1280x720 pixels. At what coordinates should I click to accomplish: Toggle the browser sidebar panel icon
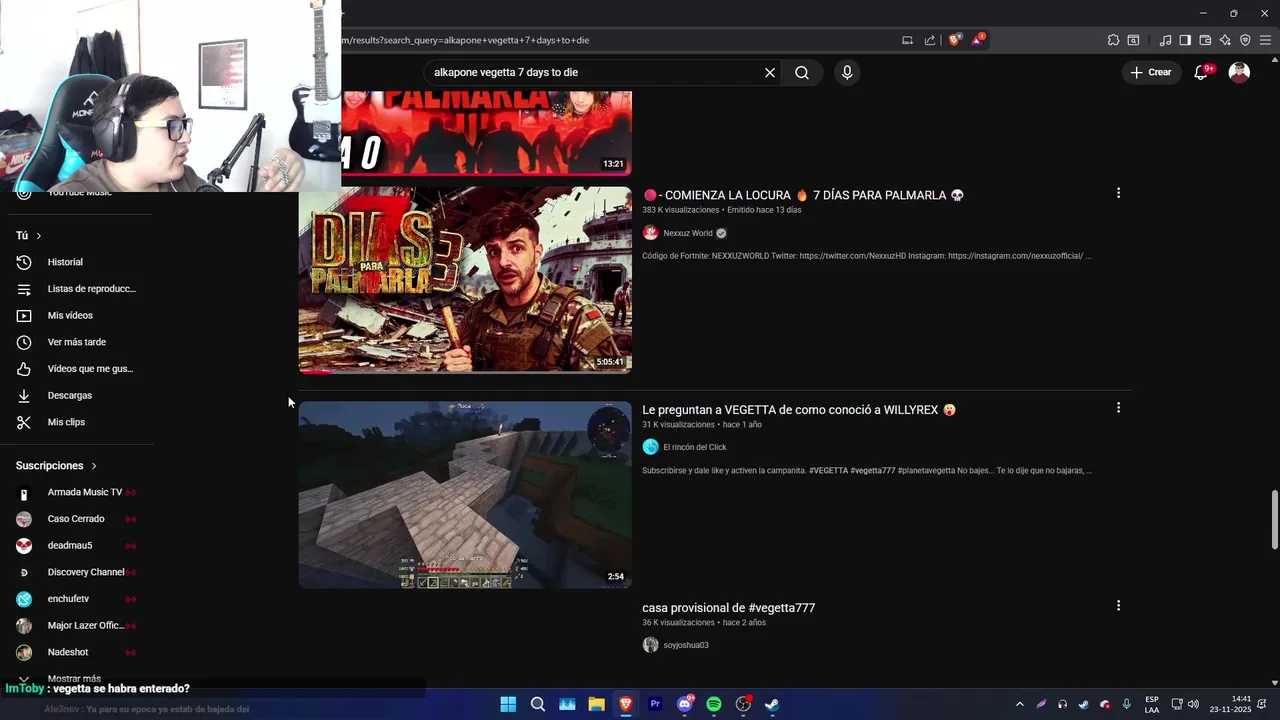pyautogui.click(x=1185, y=40)
